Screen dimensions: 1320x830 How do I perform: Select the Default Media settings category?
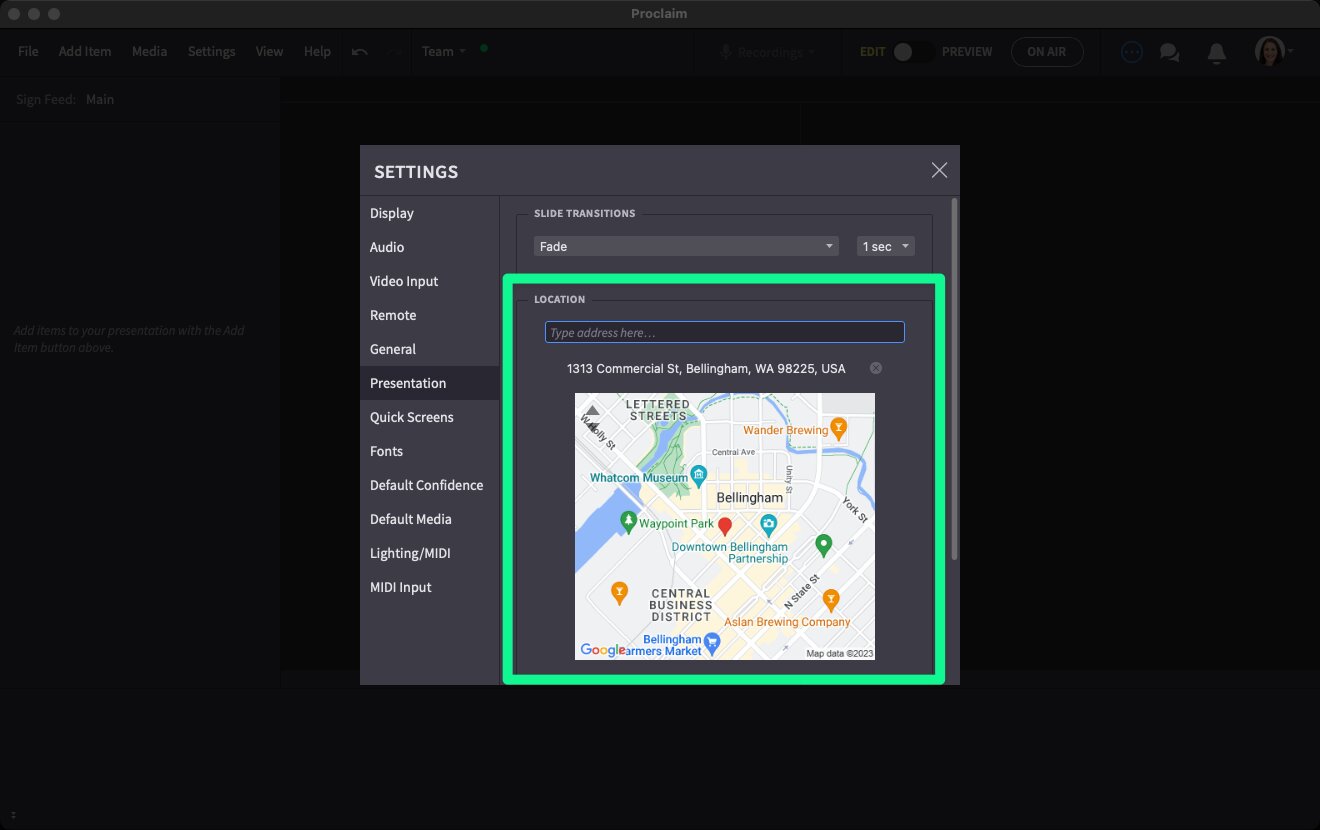point(429,519)
